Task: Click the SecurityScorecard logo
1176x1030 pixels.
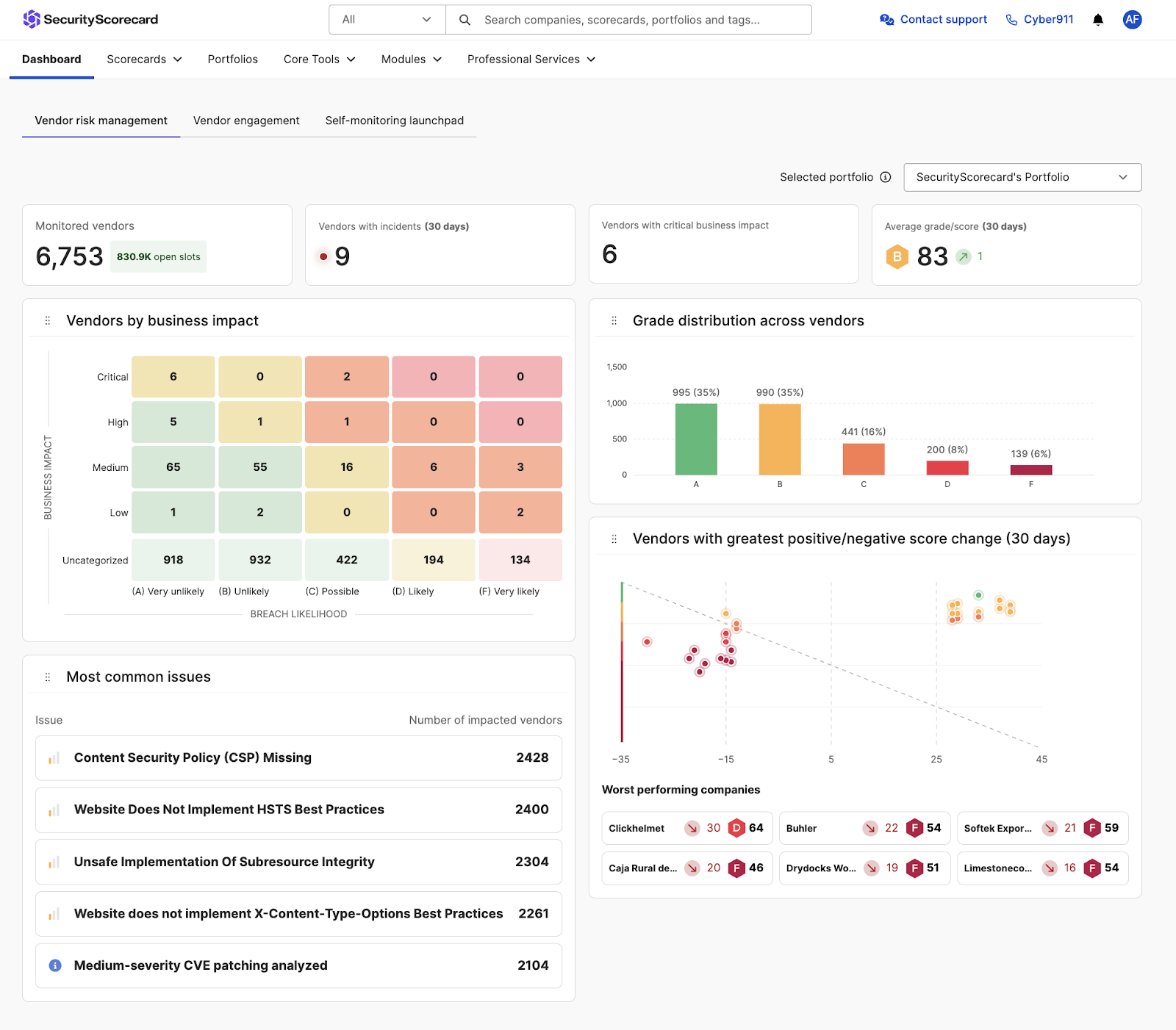Action: pyautogui.click(x=90, y=19)
